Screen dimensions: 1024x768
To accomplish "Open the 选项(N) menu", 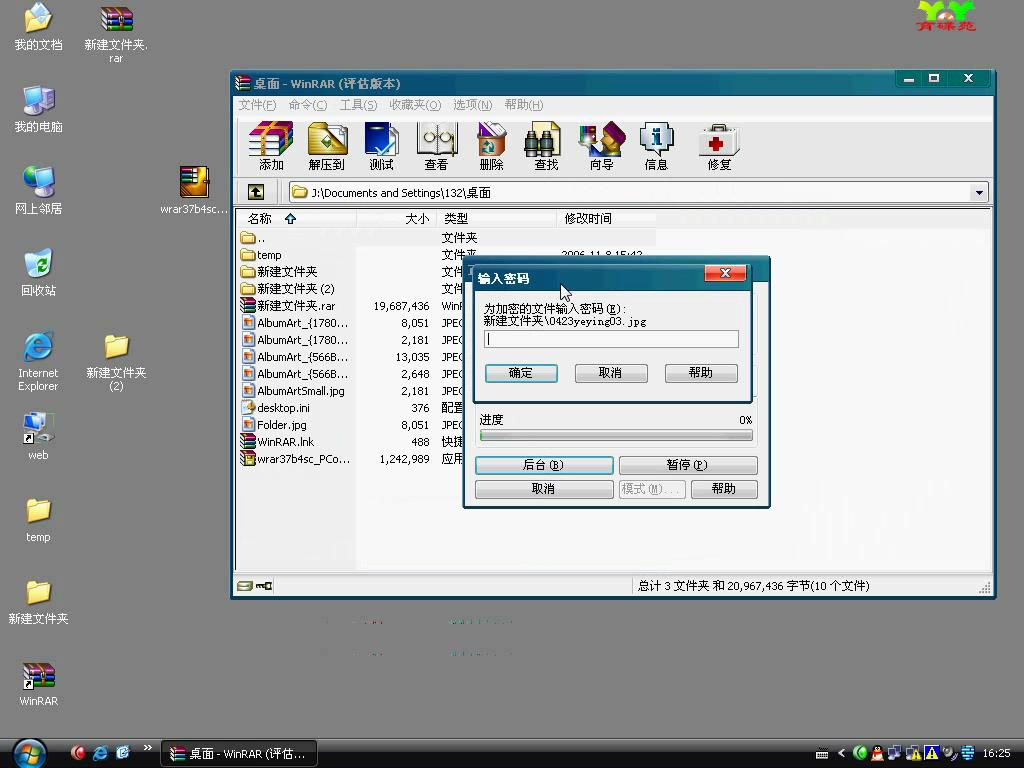I will 472,105.
